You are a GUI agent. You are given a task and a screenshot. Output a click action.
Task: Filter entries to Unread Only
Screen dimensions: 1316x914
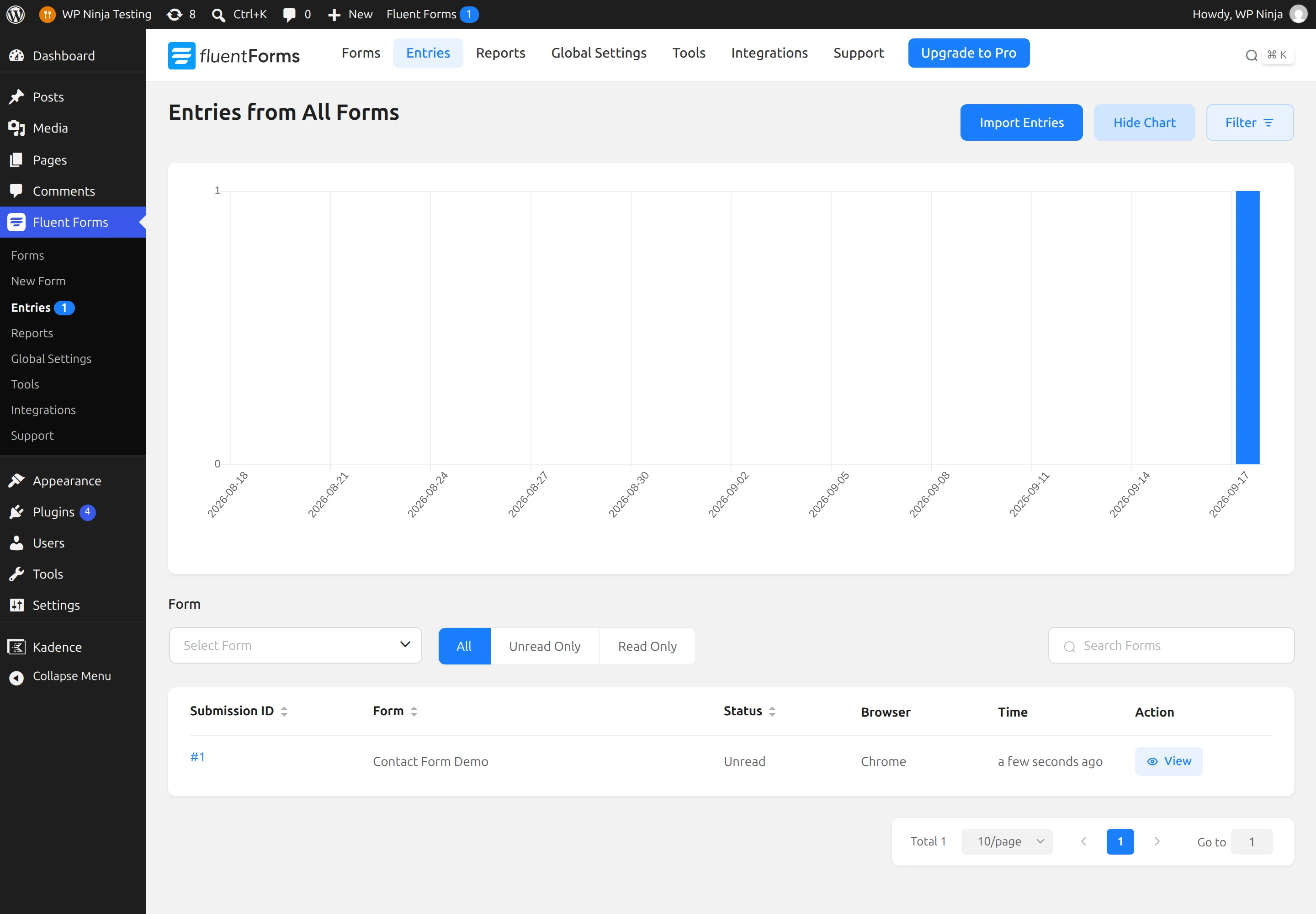pyautogui.click(x=545, y=646)
